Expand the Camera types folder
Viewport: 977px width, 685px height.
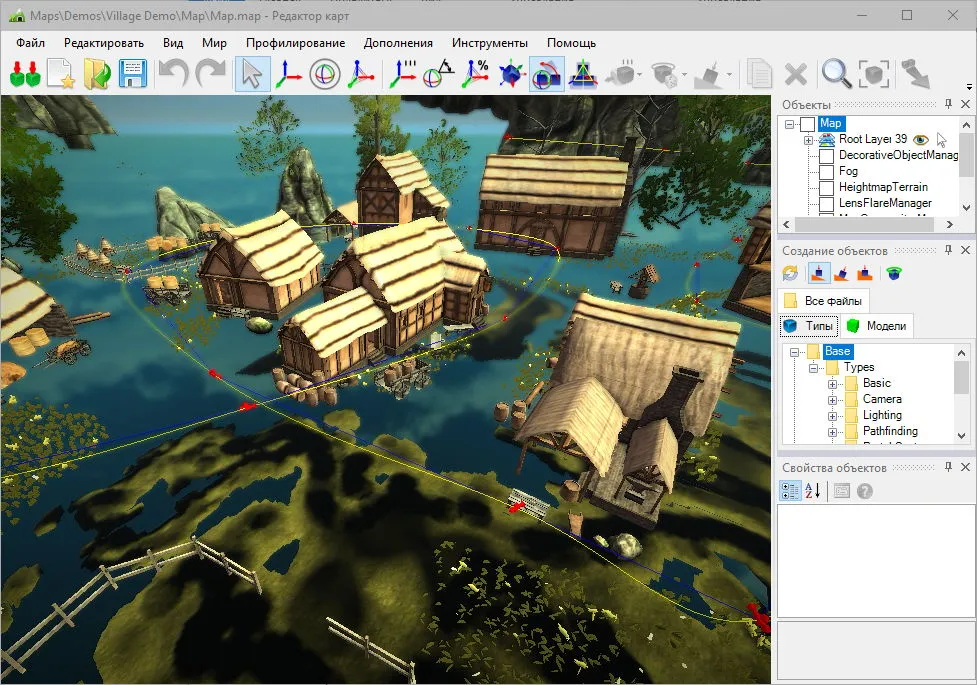(832, 400)
